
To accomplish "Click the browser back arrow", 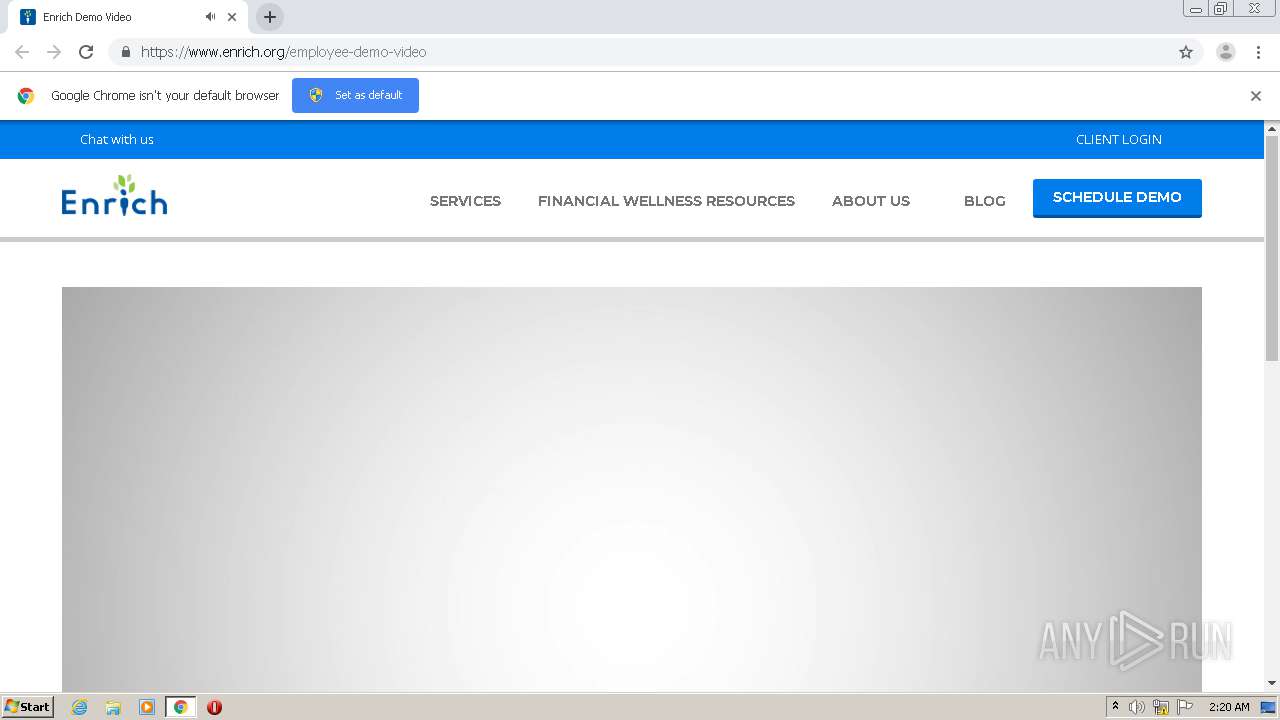I will click(x=22, y=52).
